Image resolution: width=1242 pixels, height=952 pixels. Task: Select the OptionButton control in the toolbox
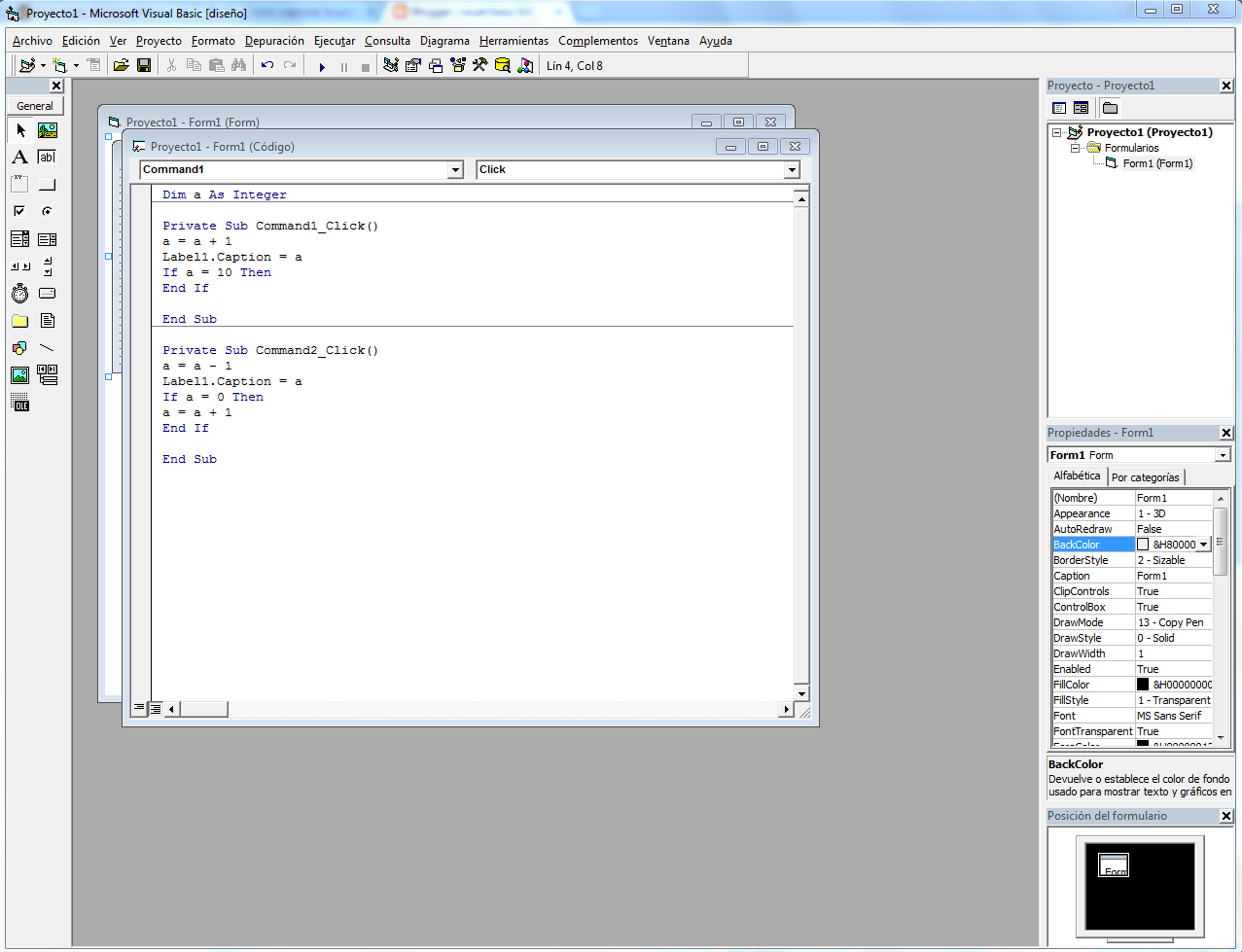pos(47,211)
